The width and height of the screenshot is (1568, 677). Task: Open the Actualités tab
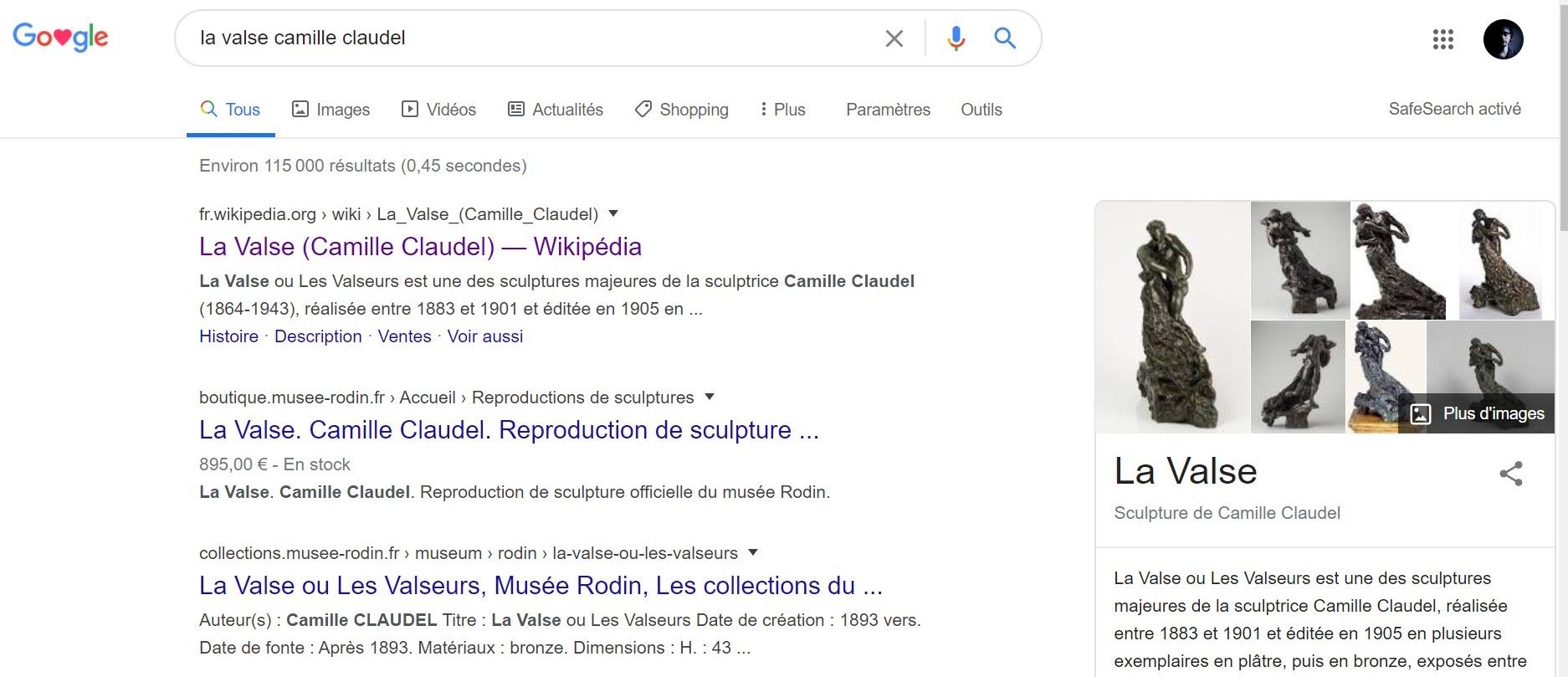[x=556, y=110]
